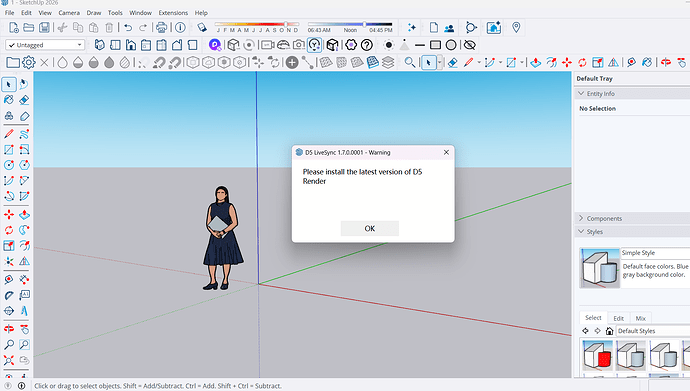690x391 pixels.
Task: Select the Paint Bucket tool in left toolbar
Action: 8,100
